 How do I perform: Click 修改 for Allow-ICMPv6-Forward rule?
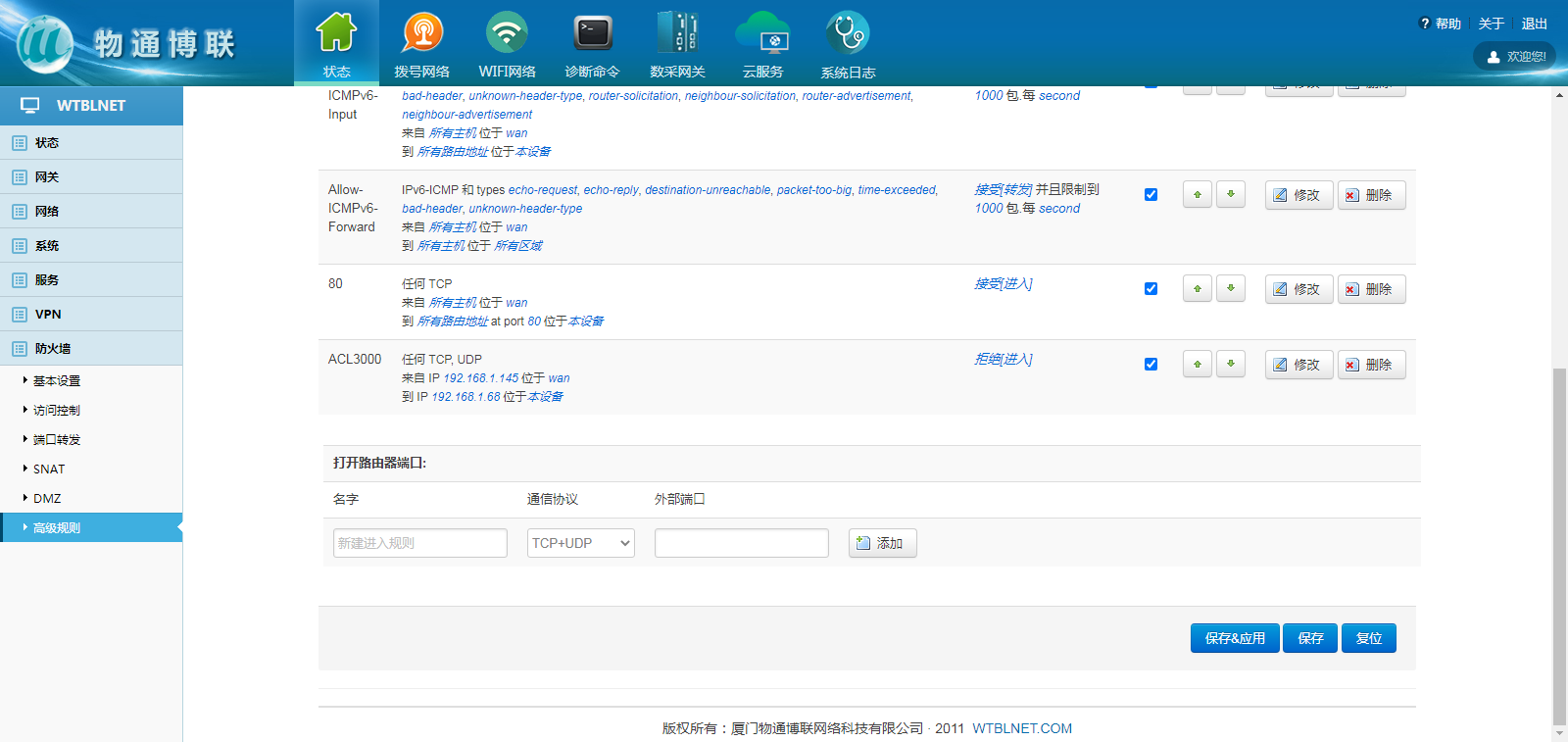pyautogui.click(x=1298, y=195)
